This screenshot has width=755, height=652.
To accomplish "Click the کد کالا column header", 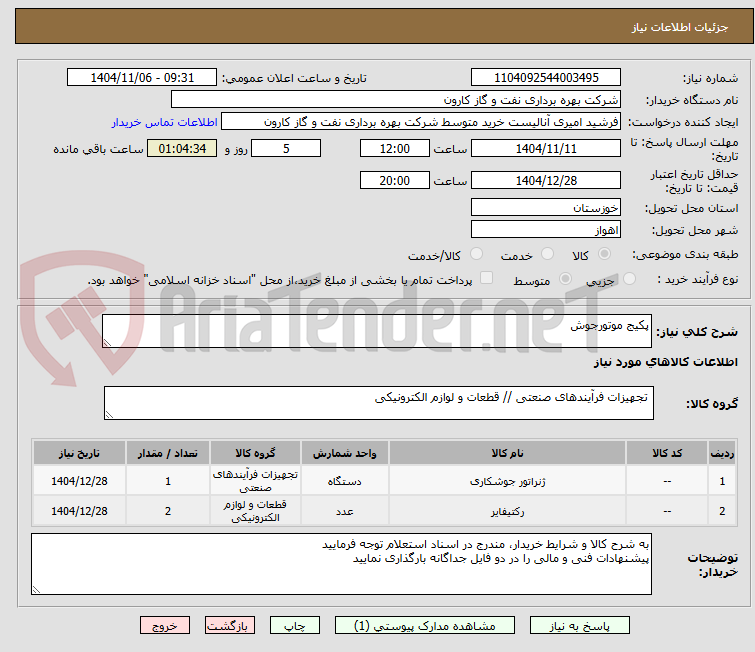I will click(x=667, y=453).
